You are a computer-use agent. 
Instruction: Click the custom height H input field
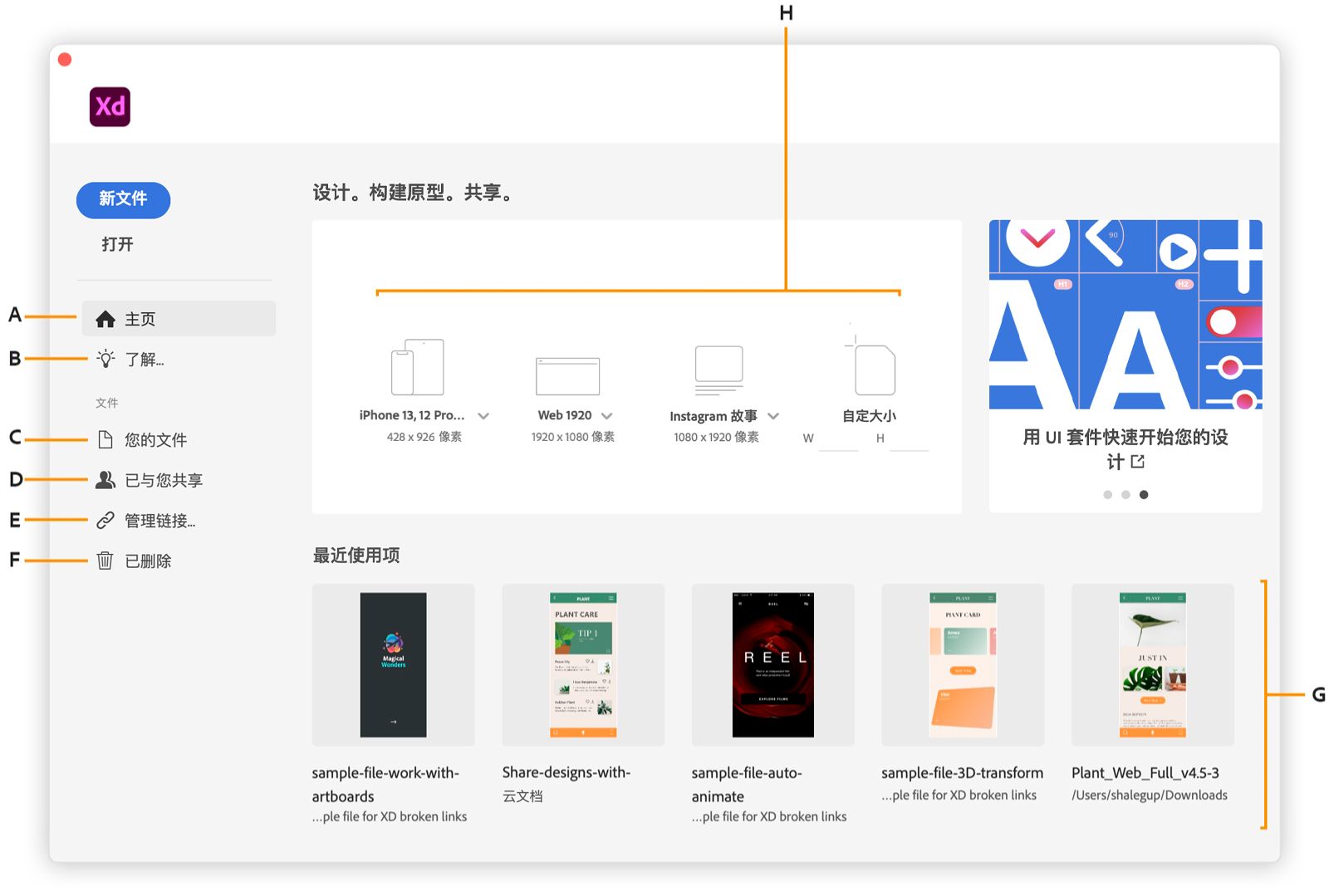tap(909, 439)
